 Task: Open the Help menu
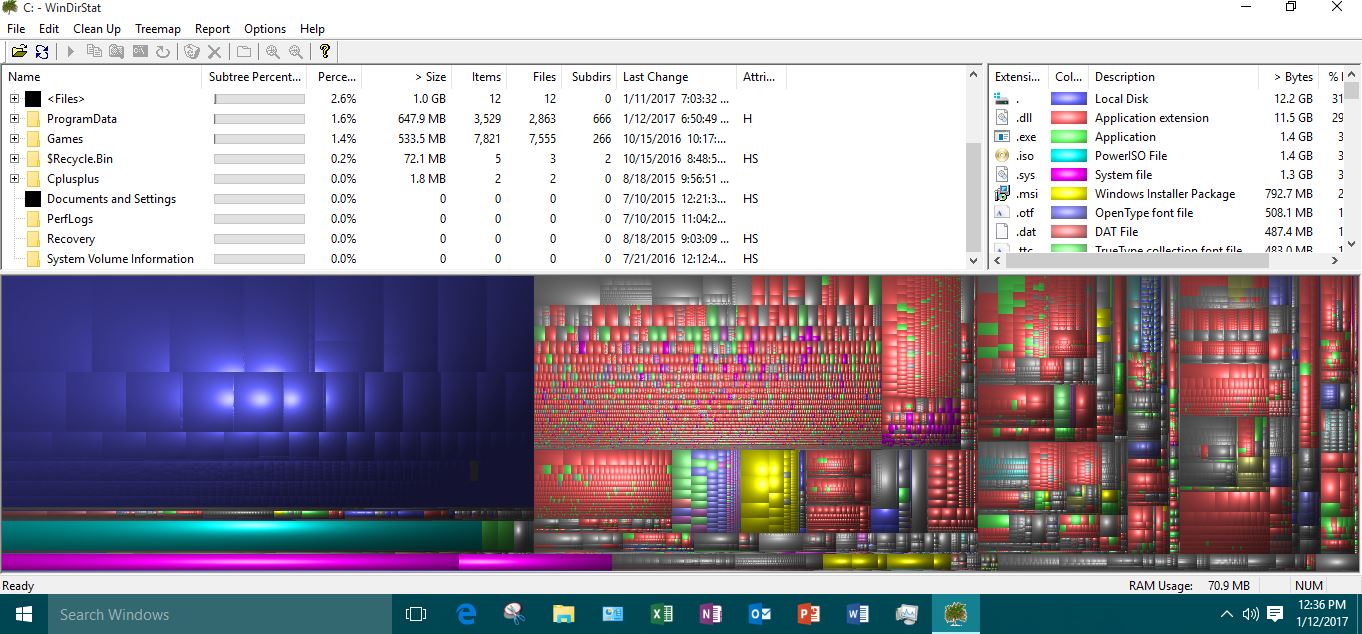coord(312,29)
